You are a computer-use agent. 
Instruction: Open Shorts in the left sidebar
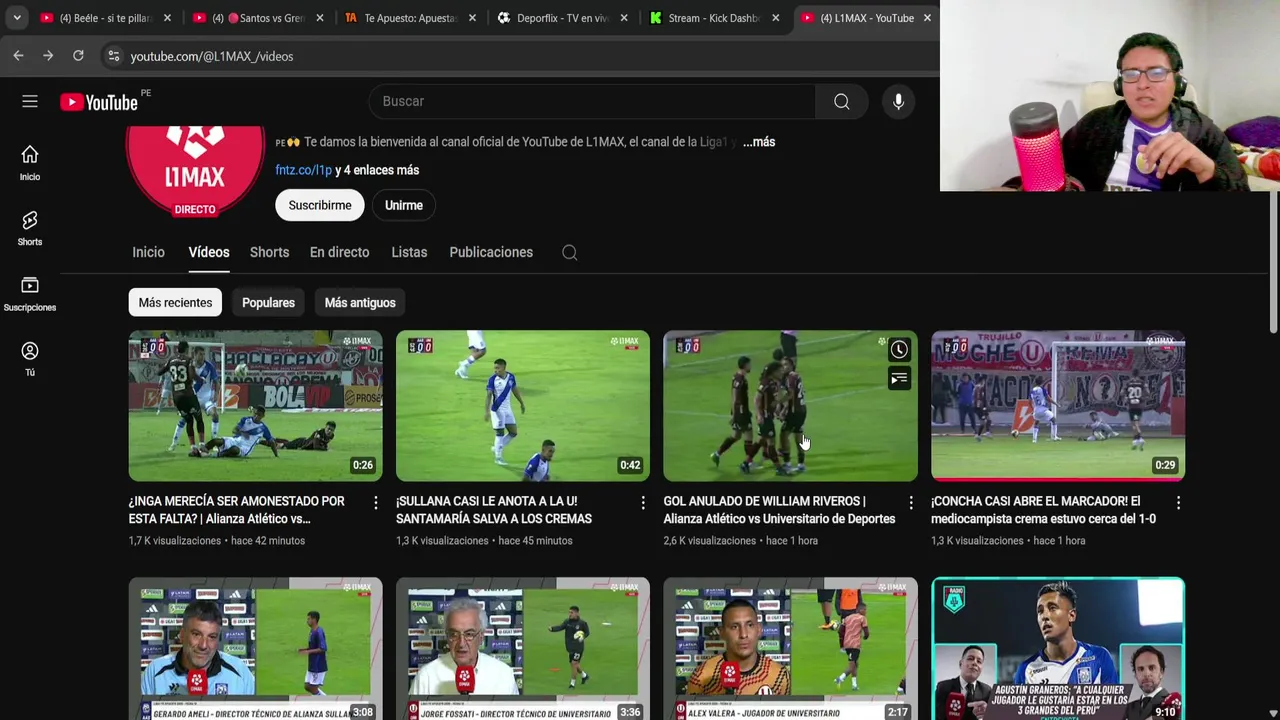[30, 228]
